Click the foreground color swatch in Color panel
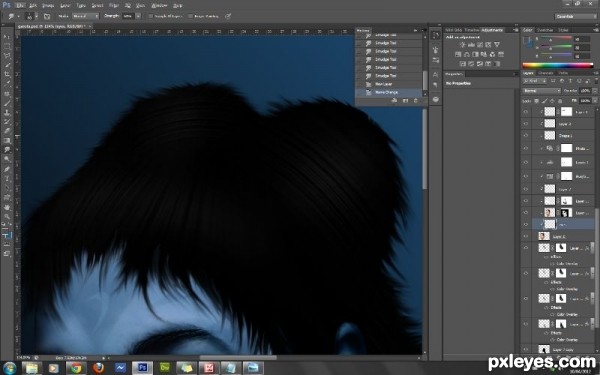The width and height of the screenshot is (600, 375). pos(526,40)
